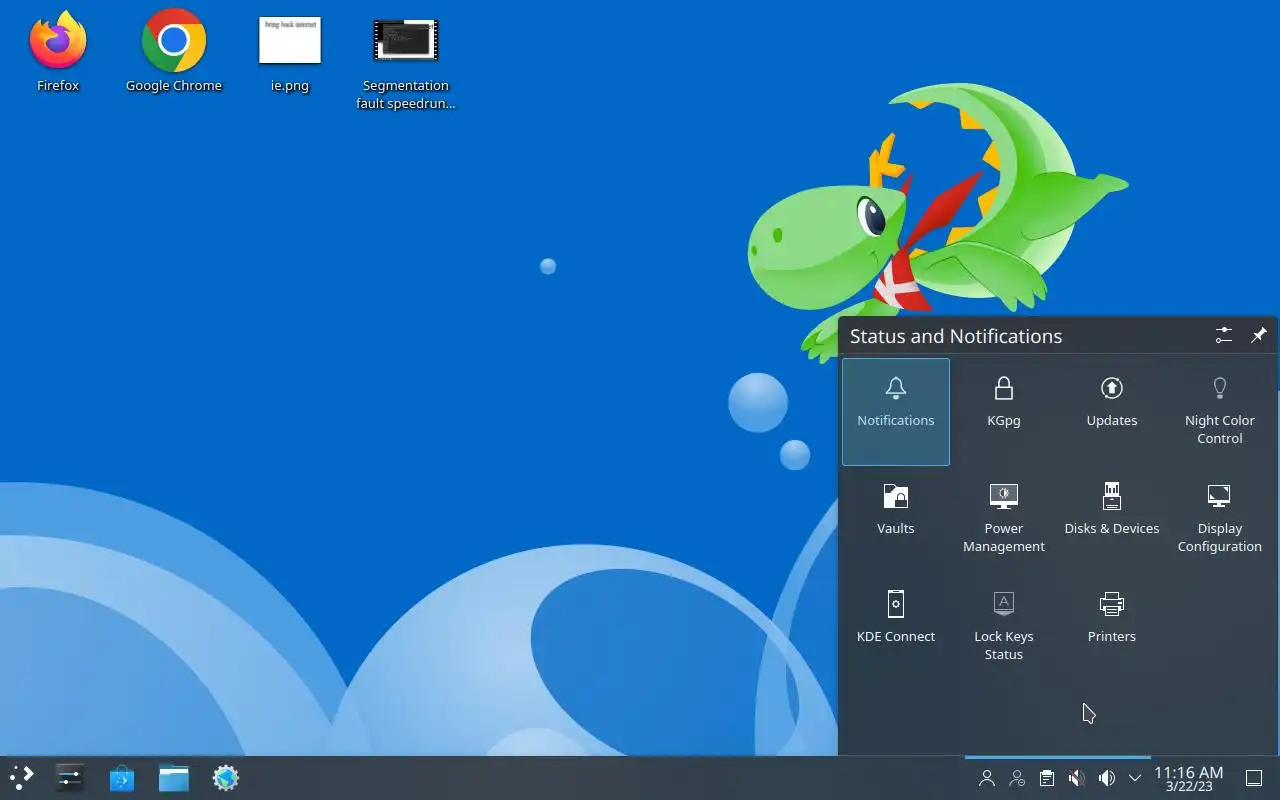Launch System Settings from the taskbar
This screenshot has height=800, width=1280.
pos(70,778)
